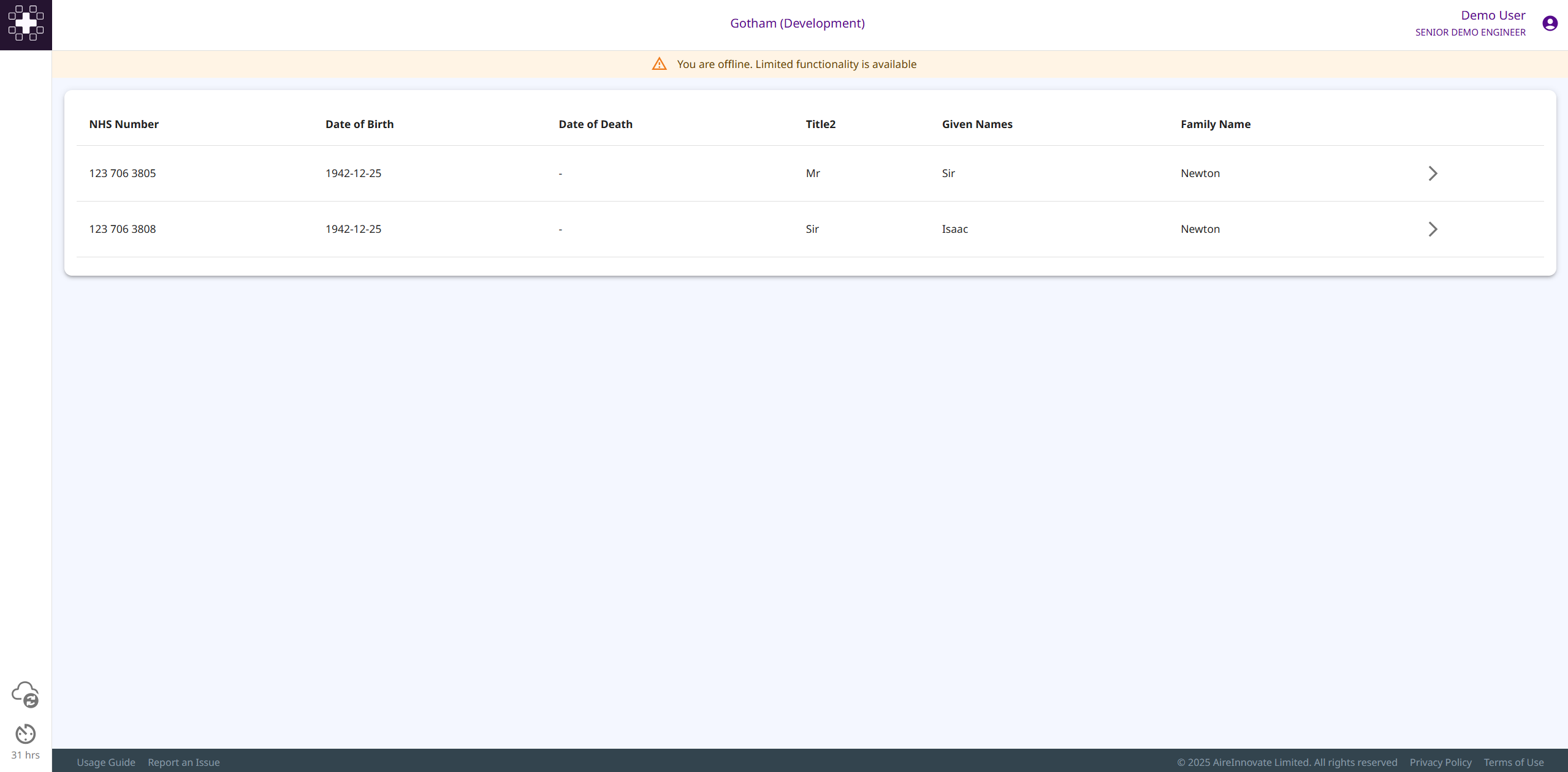The height and width of the screenshot is (772, 1568).
Task: Click the app logo in the top-left corner
Action: click(x=26, y=25)
